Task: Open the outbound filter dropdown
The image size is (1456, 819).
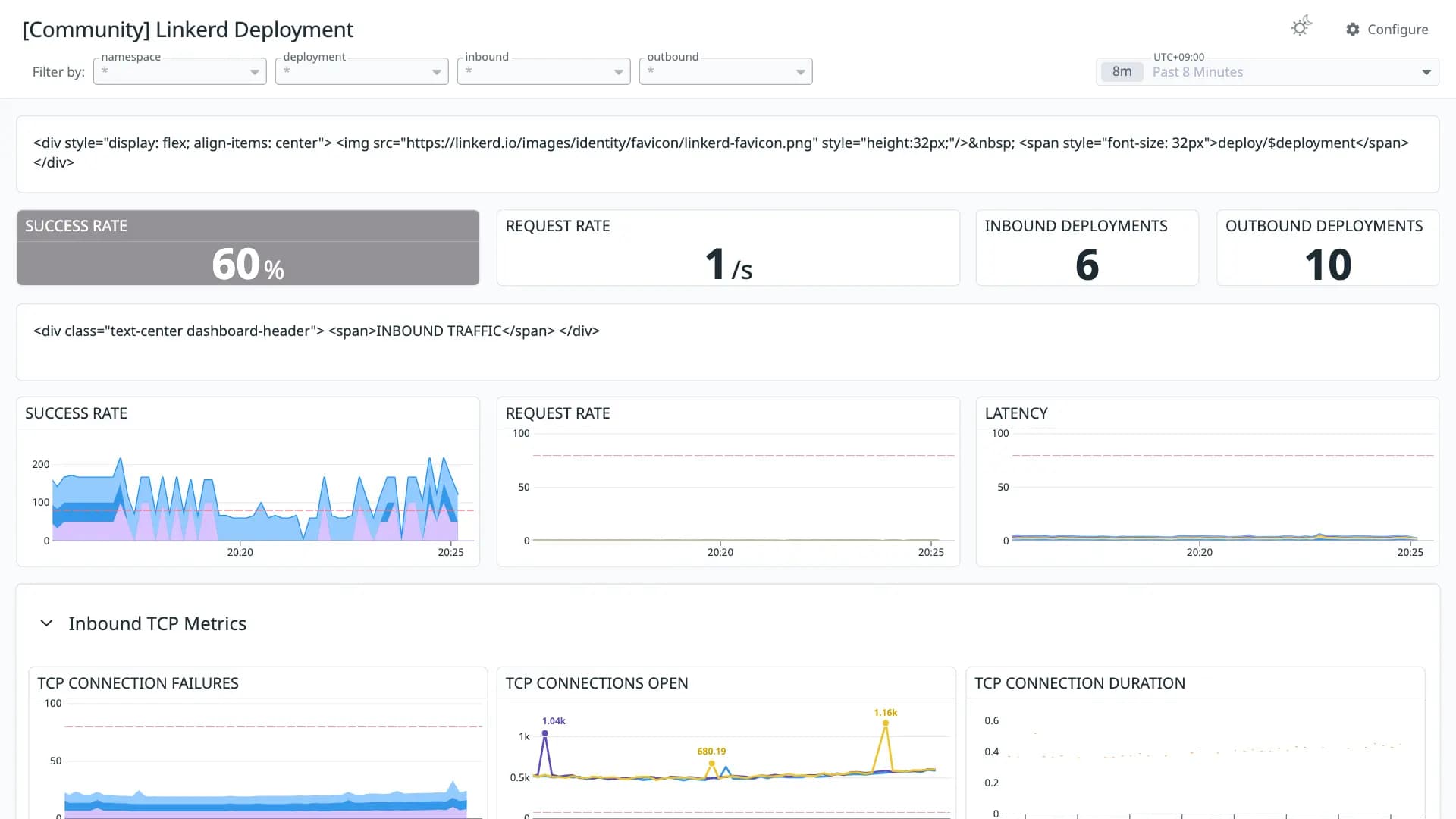Action: 726,71
